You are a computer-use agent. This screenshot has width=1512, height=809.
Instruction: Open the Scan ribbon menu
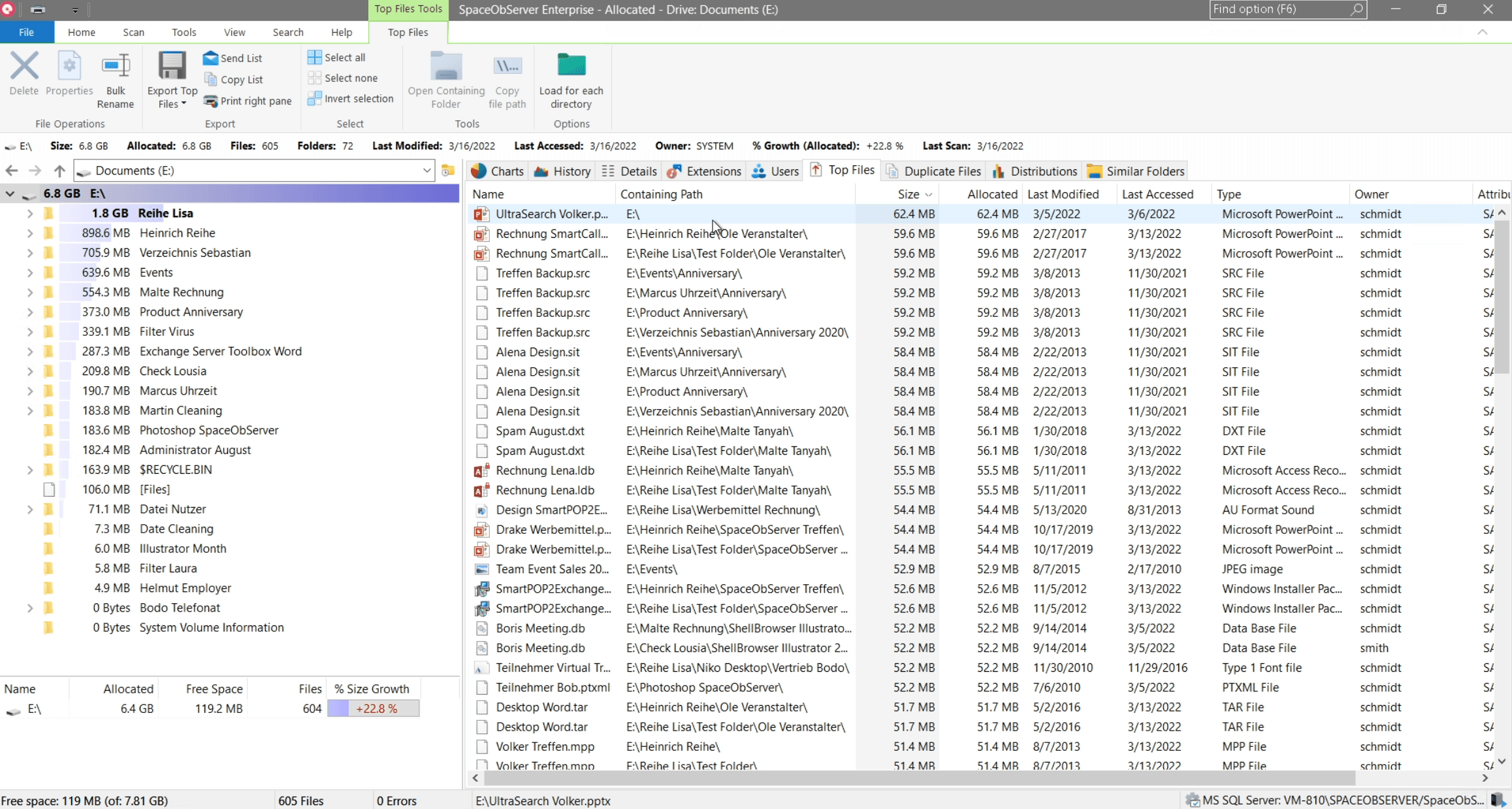pos(133,32)
